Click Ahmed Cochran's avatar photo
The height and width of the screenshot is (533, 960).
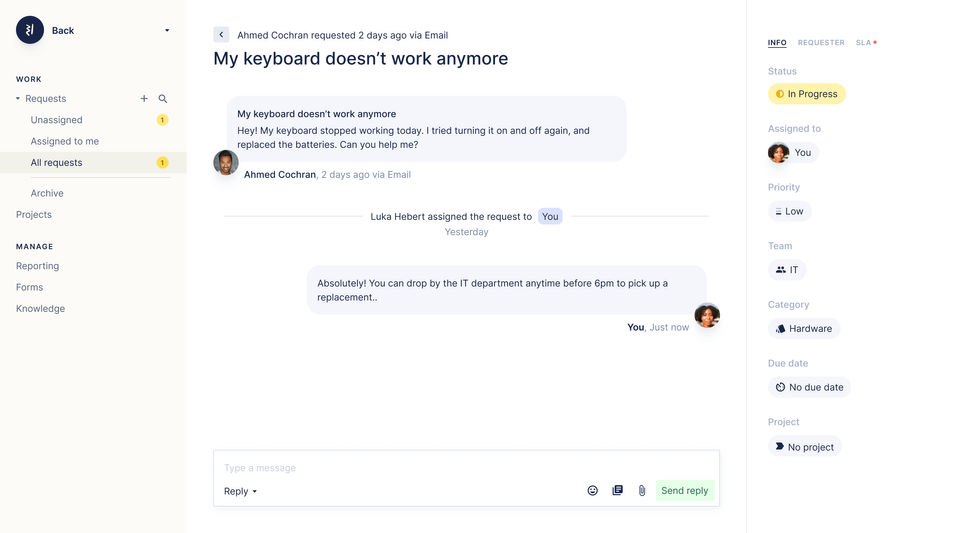(x=226, y=163)
